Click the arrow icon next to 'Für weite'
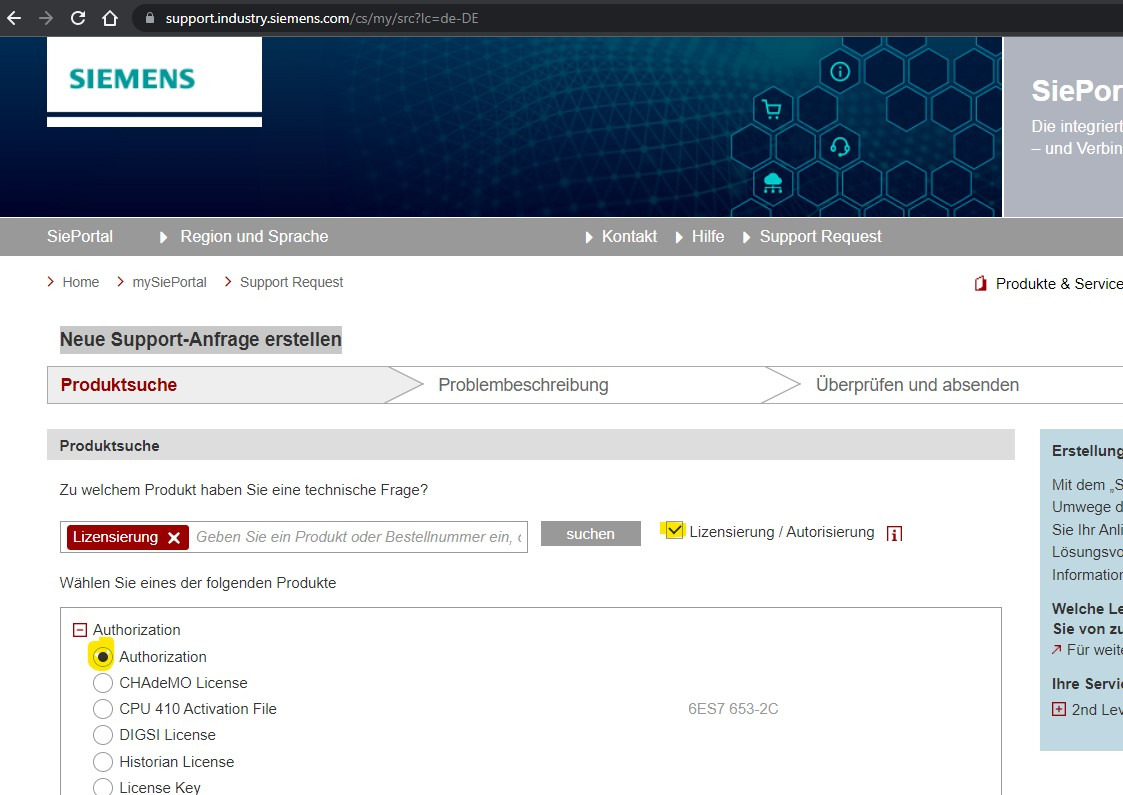The height and width of the screenshot is (795, 1123). click(1056, 650)
